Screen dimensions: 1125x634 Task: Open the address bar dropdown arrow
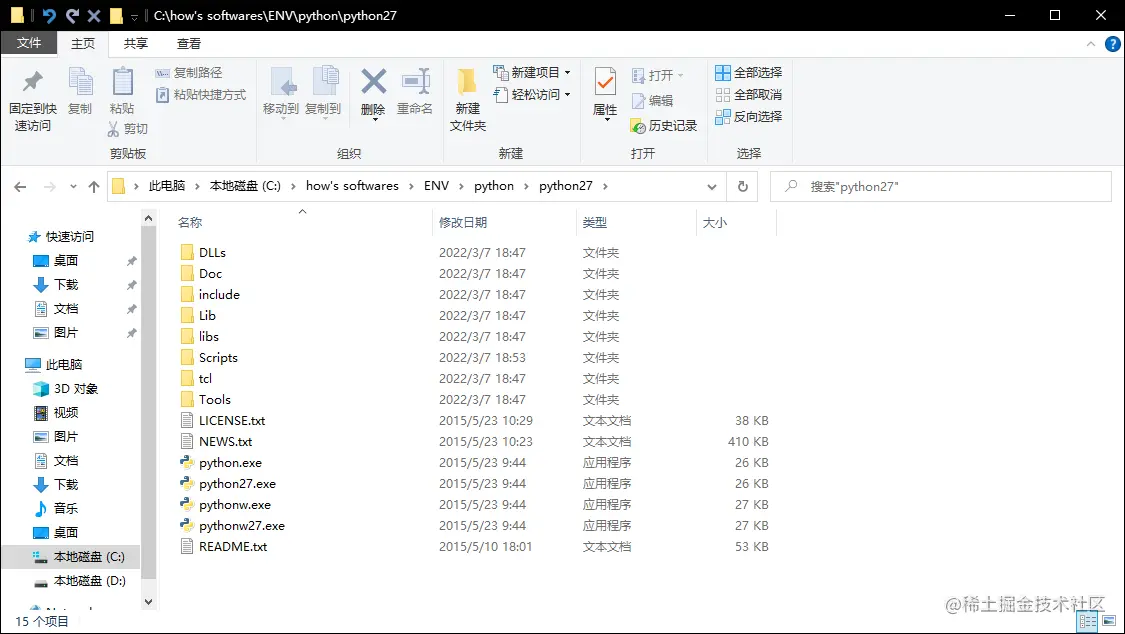pyautogui.click(x=711, y=186)
